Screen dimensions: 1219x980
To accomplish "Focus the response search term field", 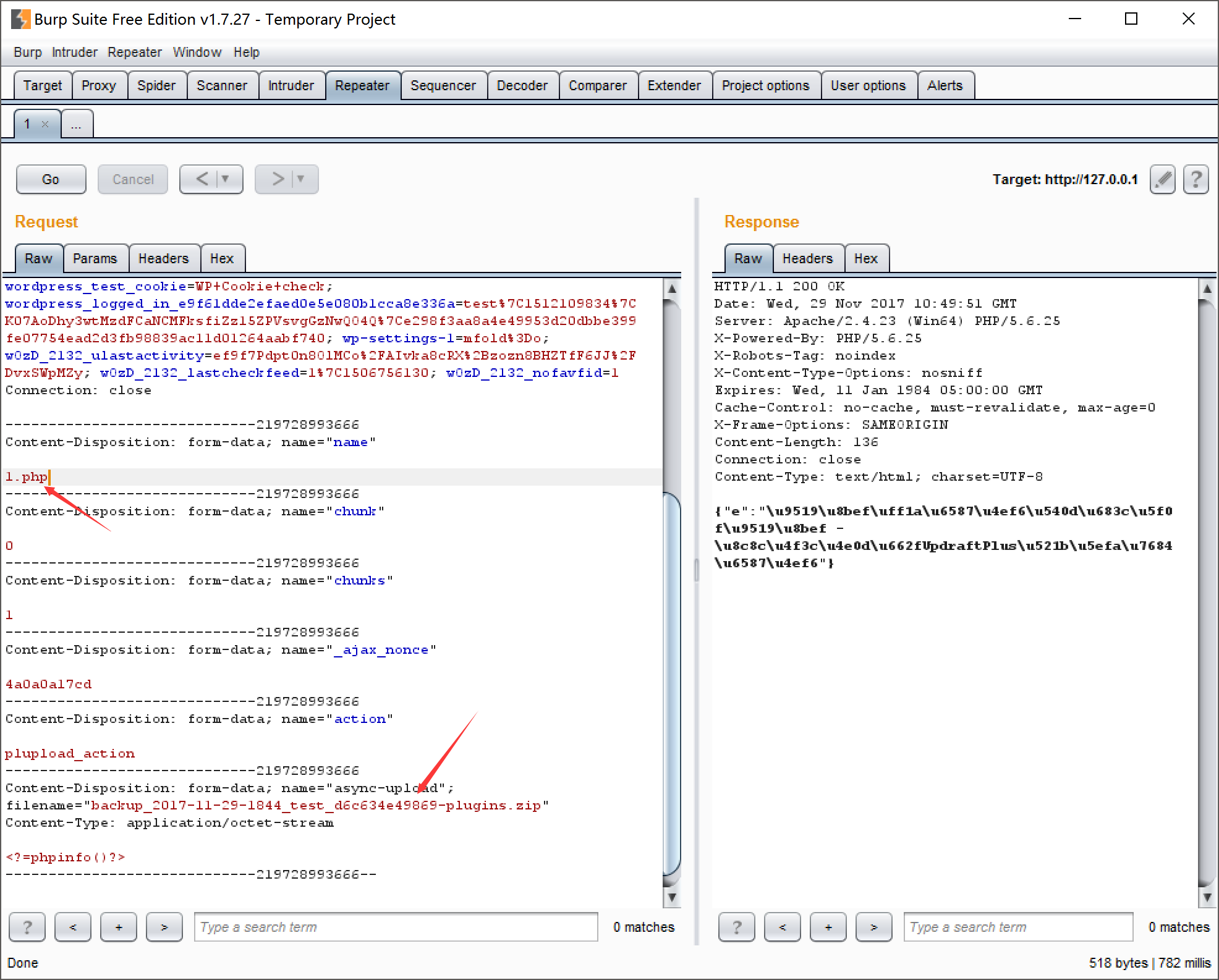I will coord(1018,927).
